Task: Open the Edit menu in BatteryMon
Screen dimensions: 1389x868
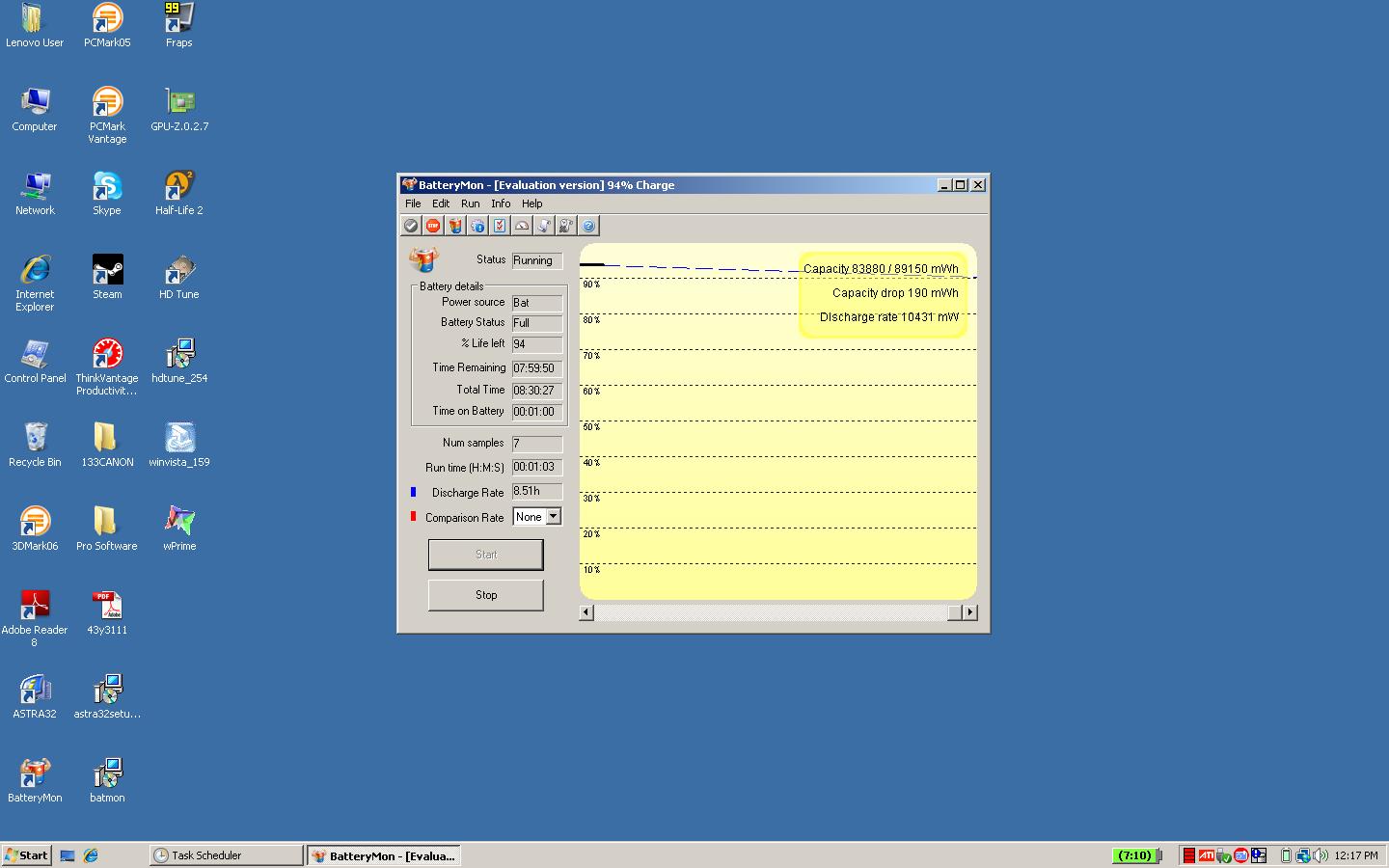Action: pos(441,203)
